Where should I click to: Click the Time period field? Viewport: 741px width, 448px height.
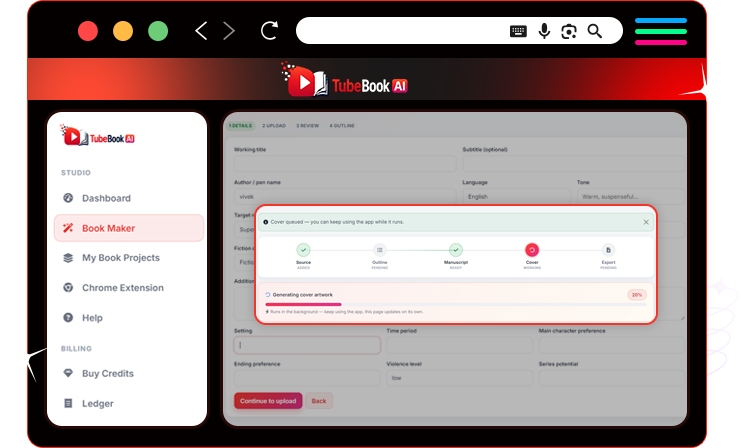pyautogui.click(x=459, y=345)
